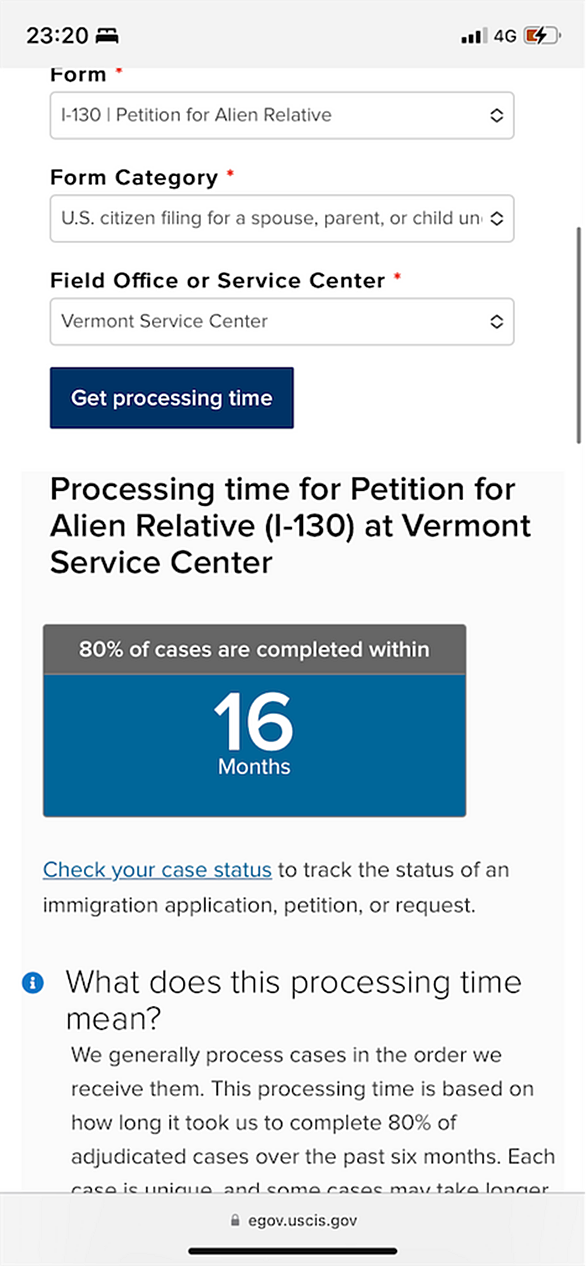Tap the 4G network indicator
Image resolution: width=586 pixels, height=1266 pixels.
pos(505,36)
